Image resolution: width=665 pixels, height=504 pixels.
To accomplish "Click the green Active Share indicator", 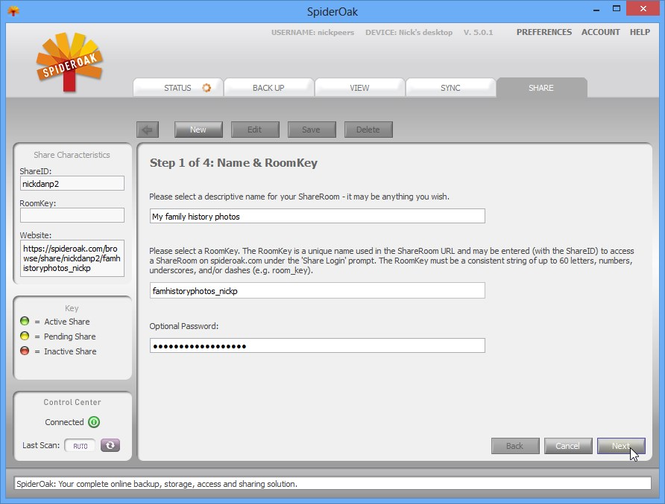I will tap(25, 321).
